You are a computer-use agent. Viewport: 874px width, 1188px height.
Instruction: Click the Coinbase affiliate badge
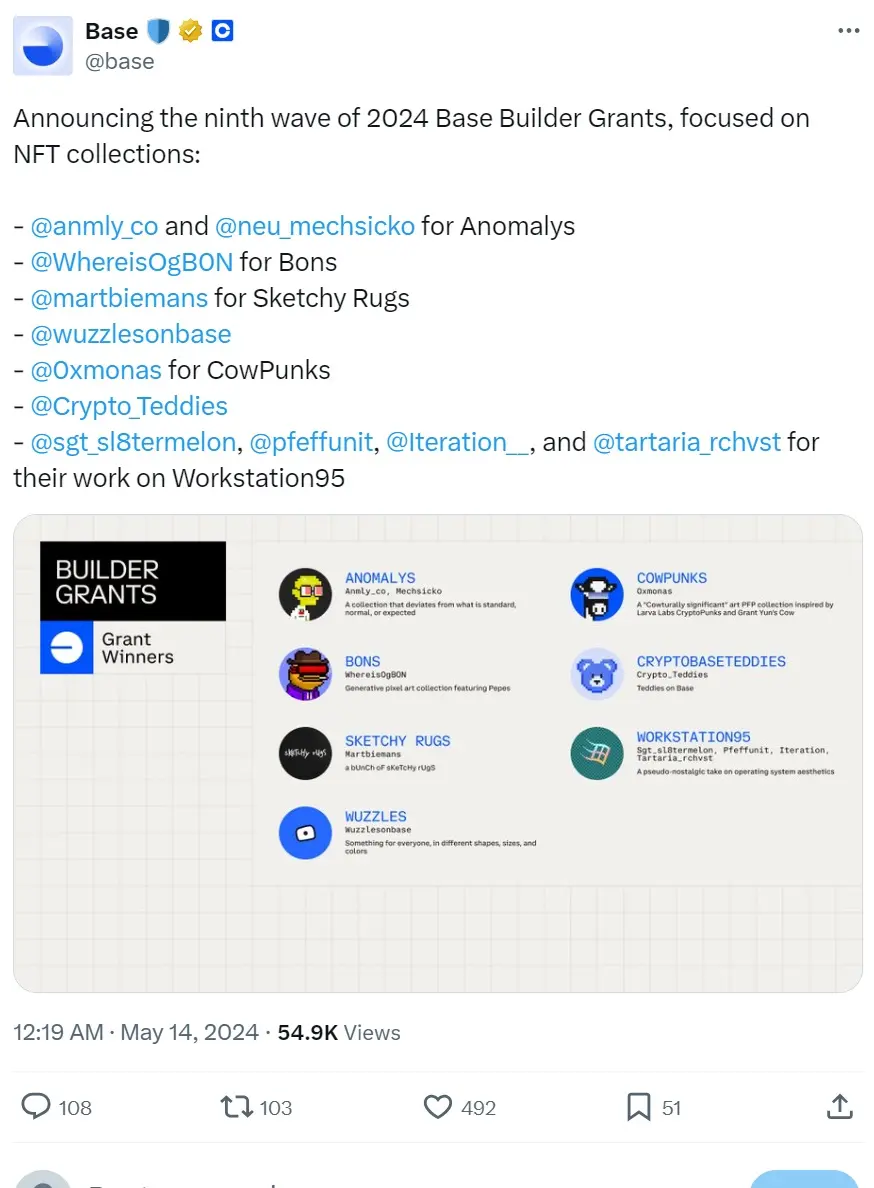tap(222, 31)
